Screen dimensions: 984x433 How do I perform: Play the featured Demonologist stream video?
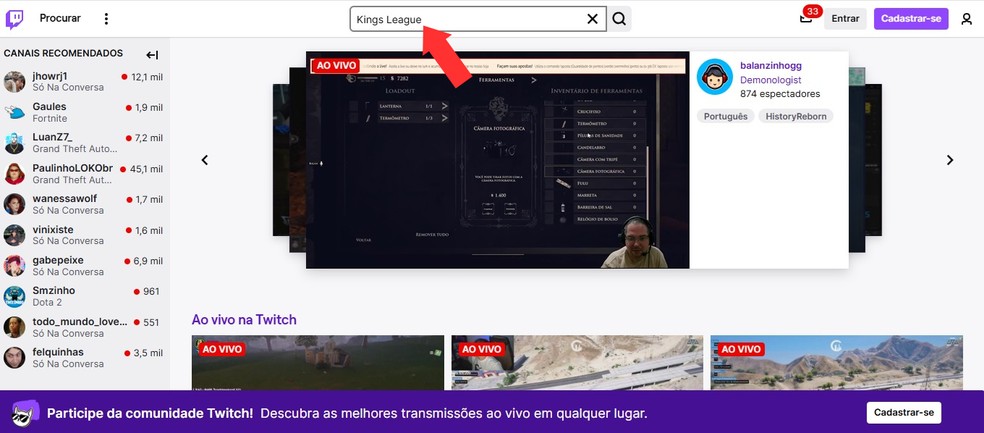click(x=498, y=160)
